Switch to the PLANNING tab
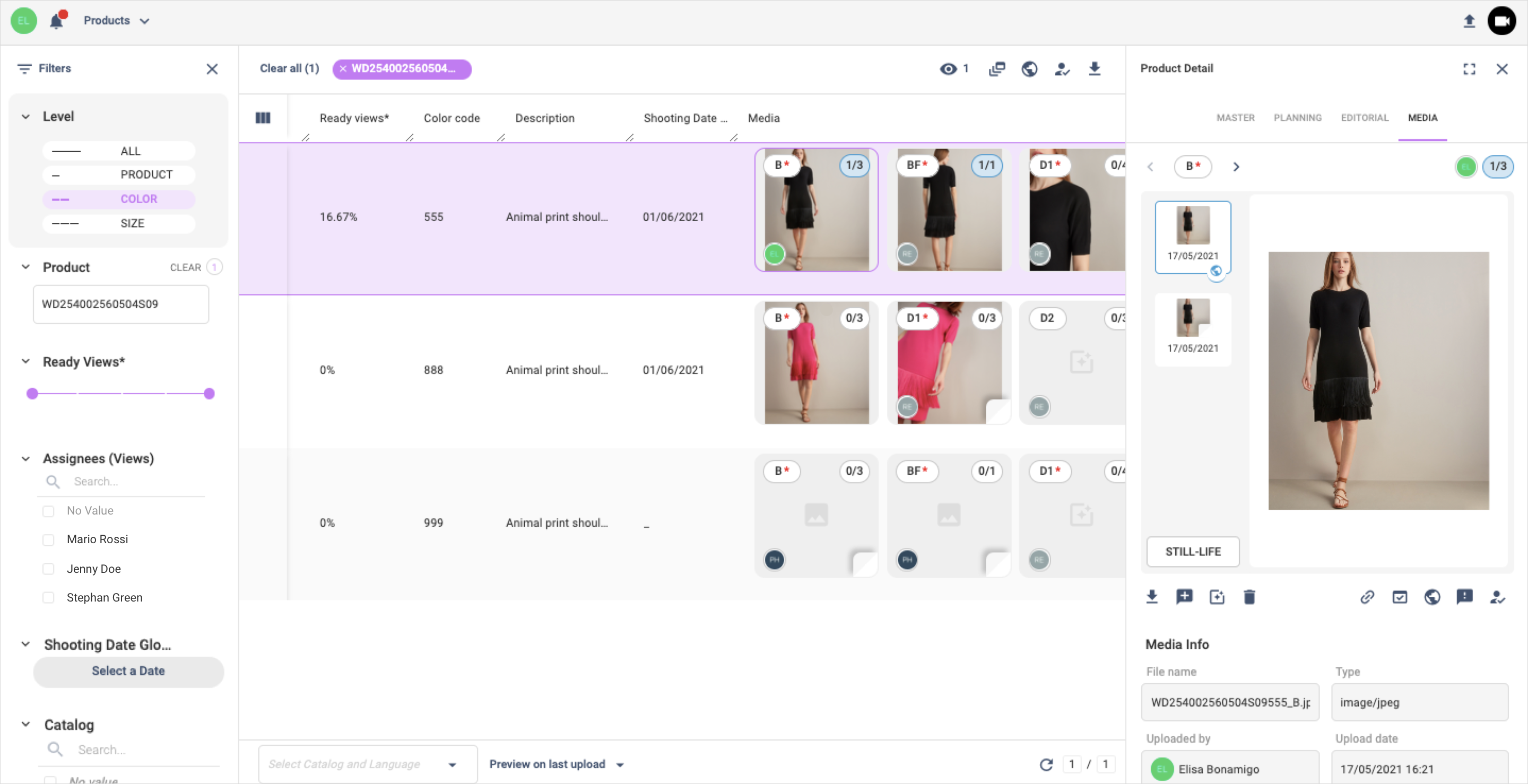Image resolution: width=1528 pixels, height=784 pixels. click(x=1297, y=117)
